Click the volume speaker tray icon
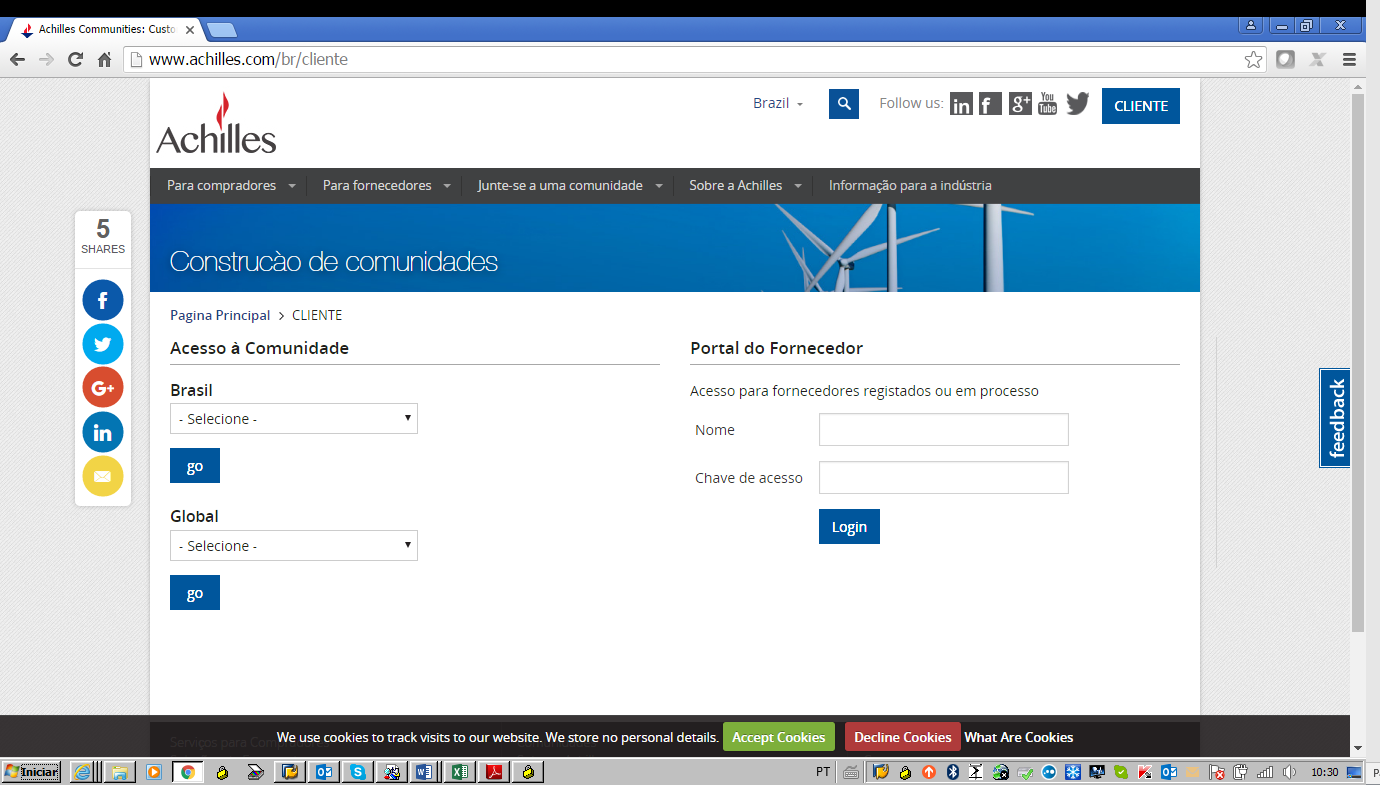The height and width of the screenshot is (785, 1380). click(1289, 772)
